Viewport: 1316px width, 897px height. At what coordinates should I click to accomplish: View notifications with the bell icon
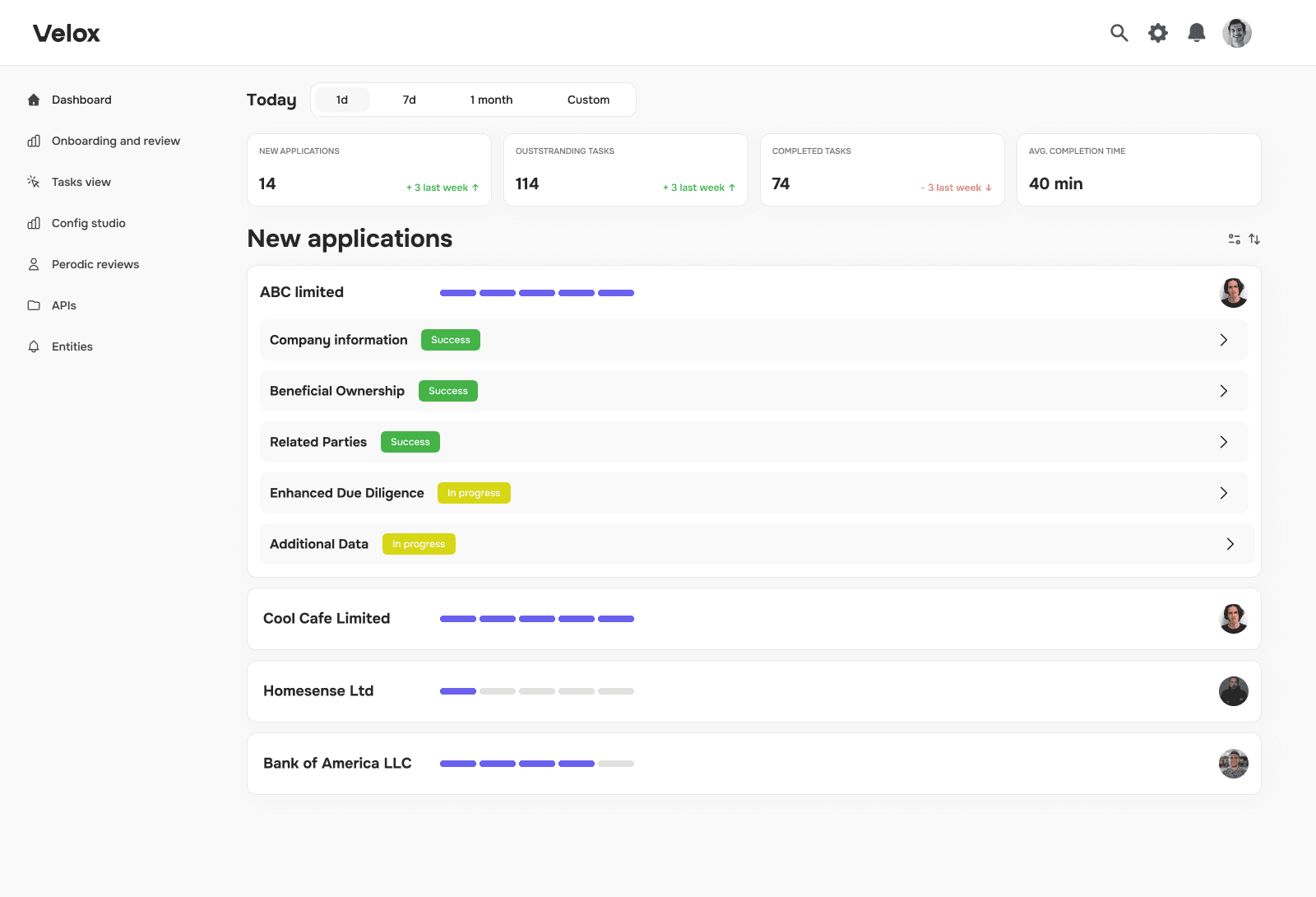[1197, 33]
